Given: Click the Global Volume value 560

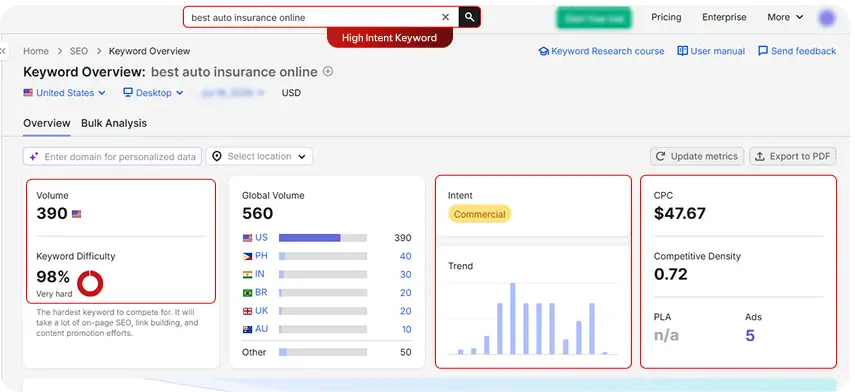Looking at the screenshot, I should (257, 213).
